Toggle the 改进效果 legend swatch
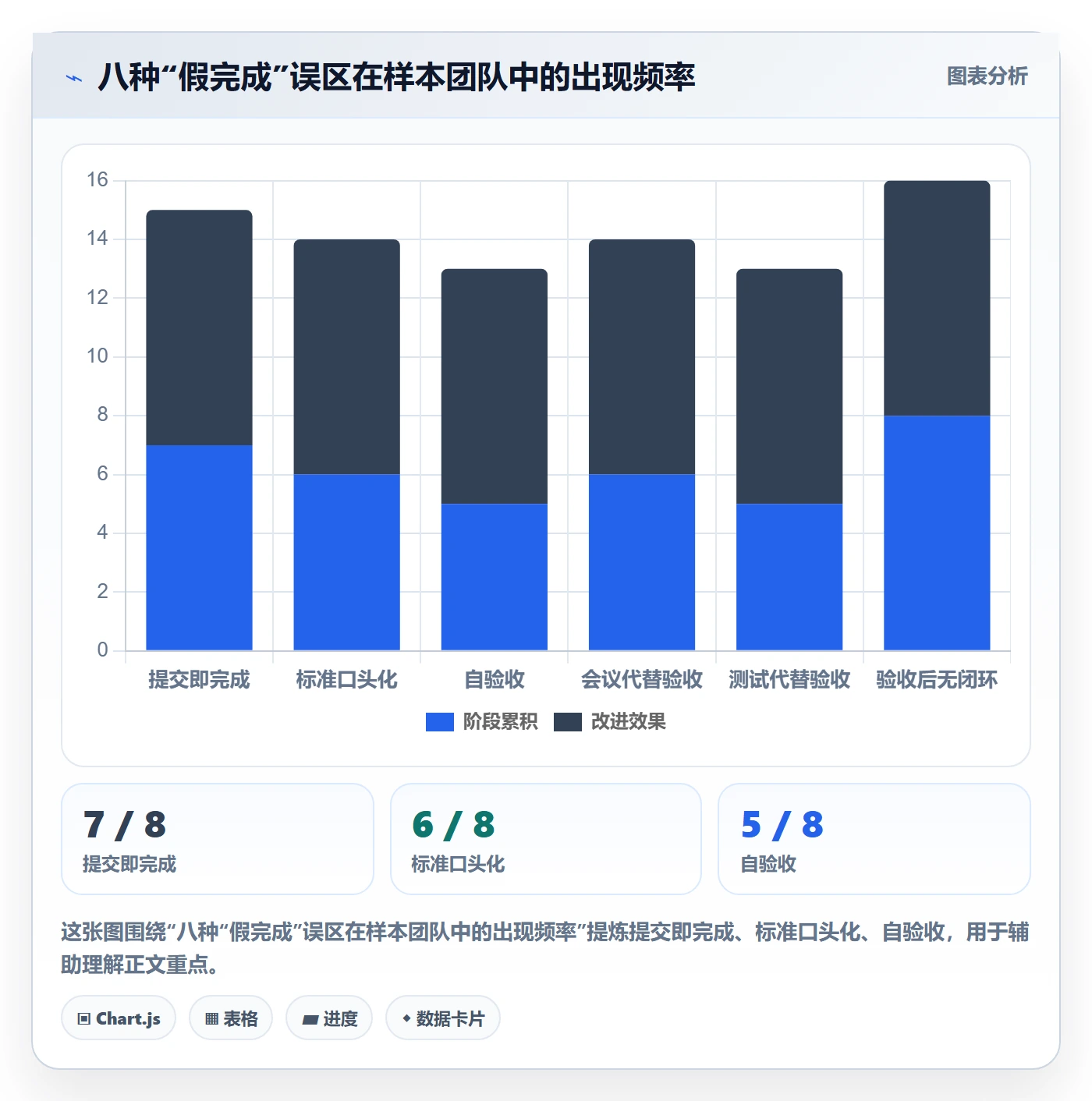Image resolution: width=1092 pixels, height=1101 pixels. (567, 722)
